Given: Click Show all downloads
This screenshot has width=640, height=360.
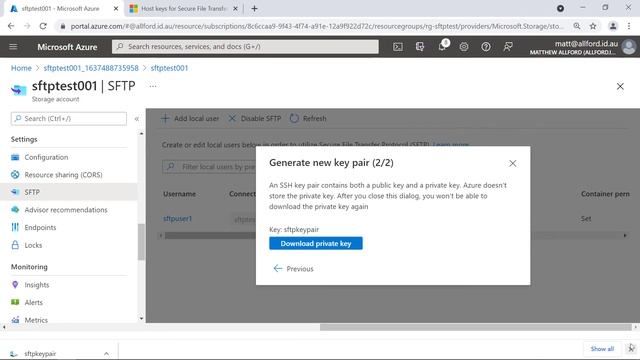Looking at the screenshot, I should [x=602, y=349].
